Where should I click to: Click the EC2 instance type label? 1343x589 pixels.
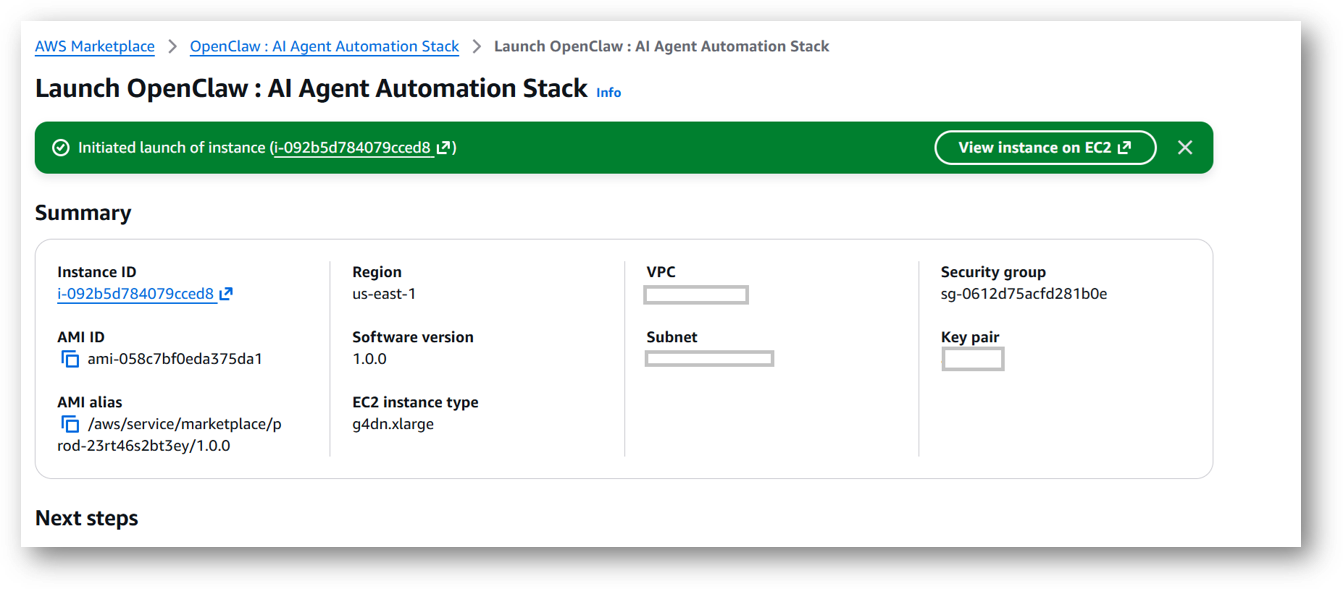[x=415, y=402]
